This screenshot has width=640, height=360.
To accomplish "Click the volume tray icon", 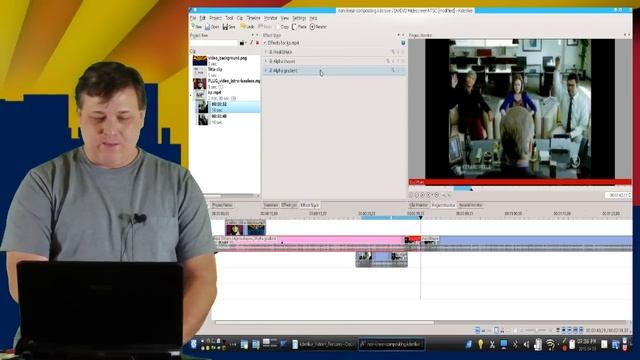I will point(526,345).
